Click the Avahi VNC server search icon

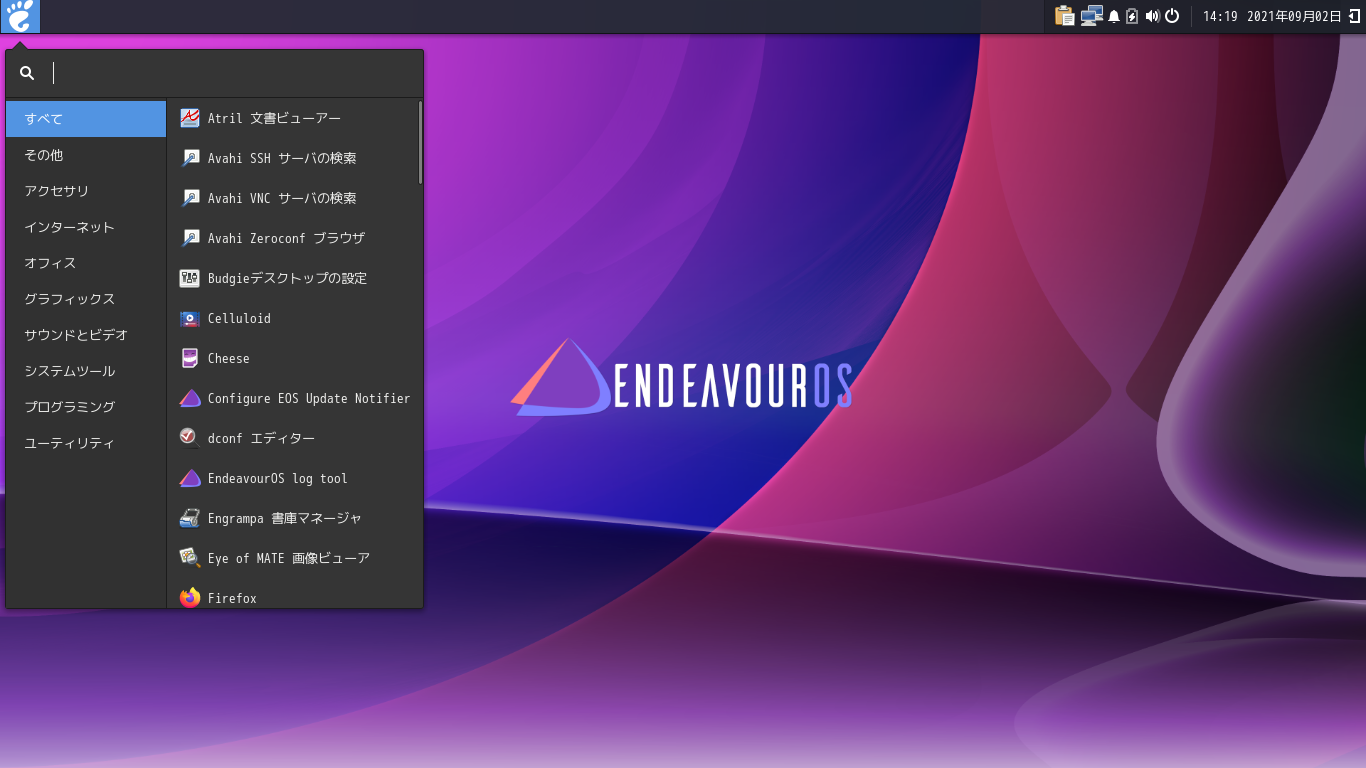[190, 198]
